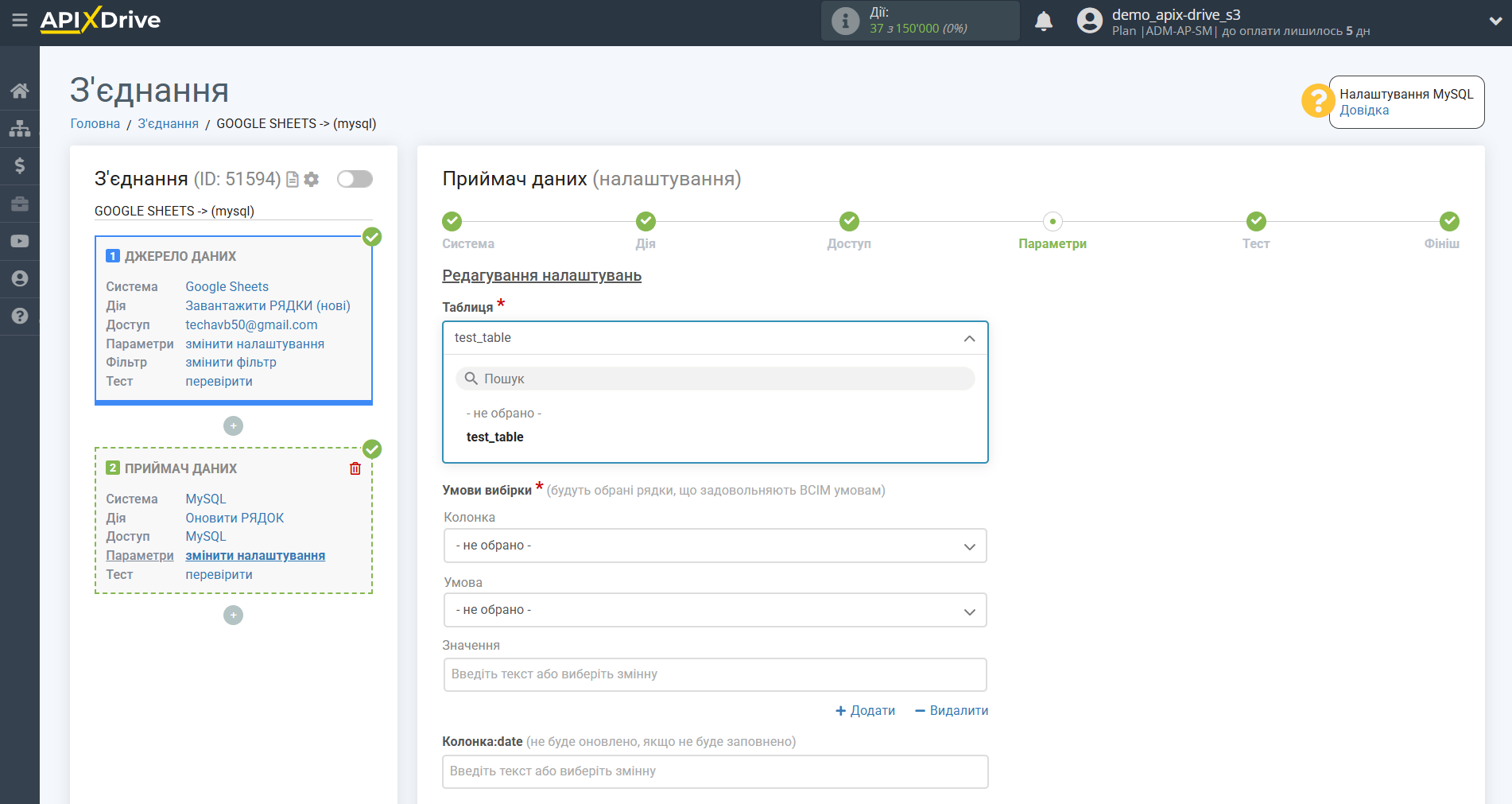The width and height of the screenshot is (1512, 804).
Task: Delete the data receiver via trash icon
Action: 355,468
